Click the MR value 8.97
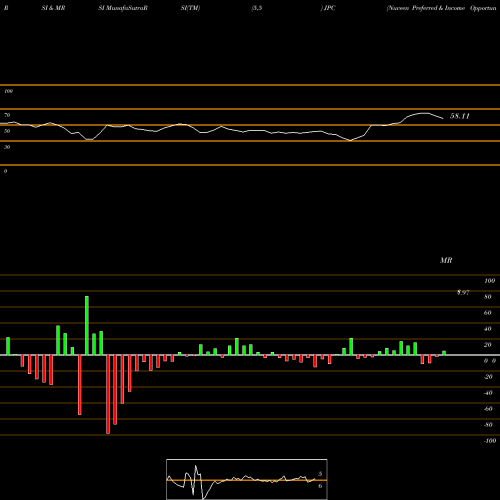Viewport: 500px width, 500px height. tap(463, 292)
